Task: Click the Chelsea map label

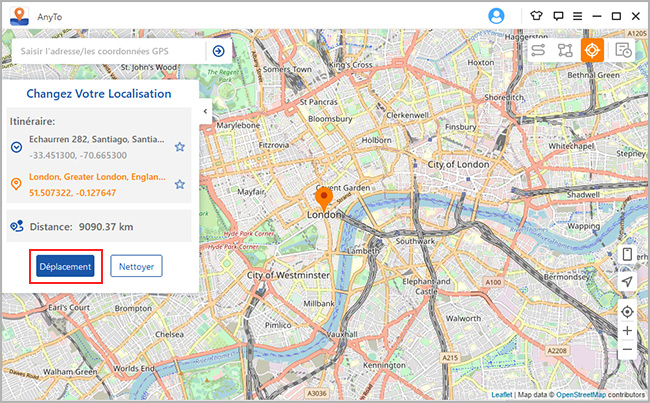Action: tap(169, 334)
